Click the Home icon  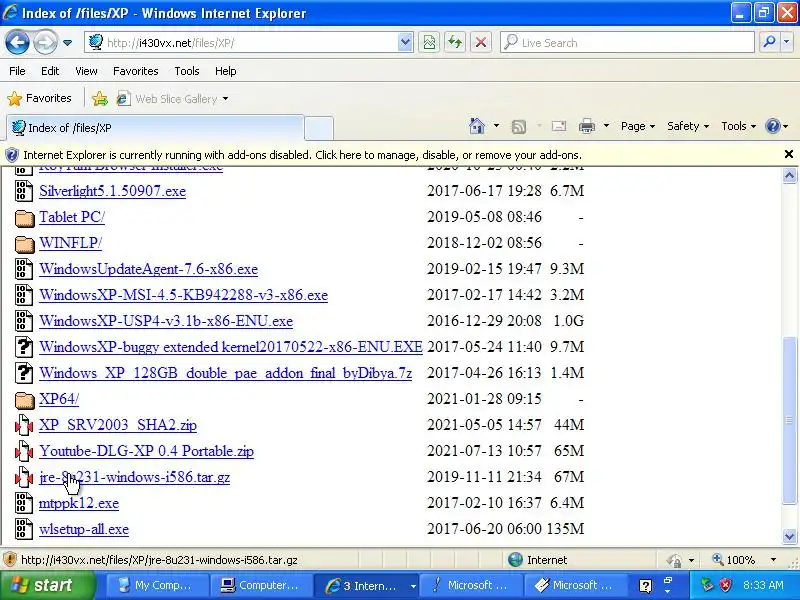click(x=477, y=126)
